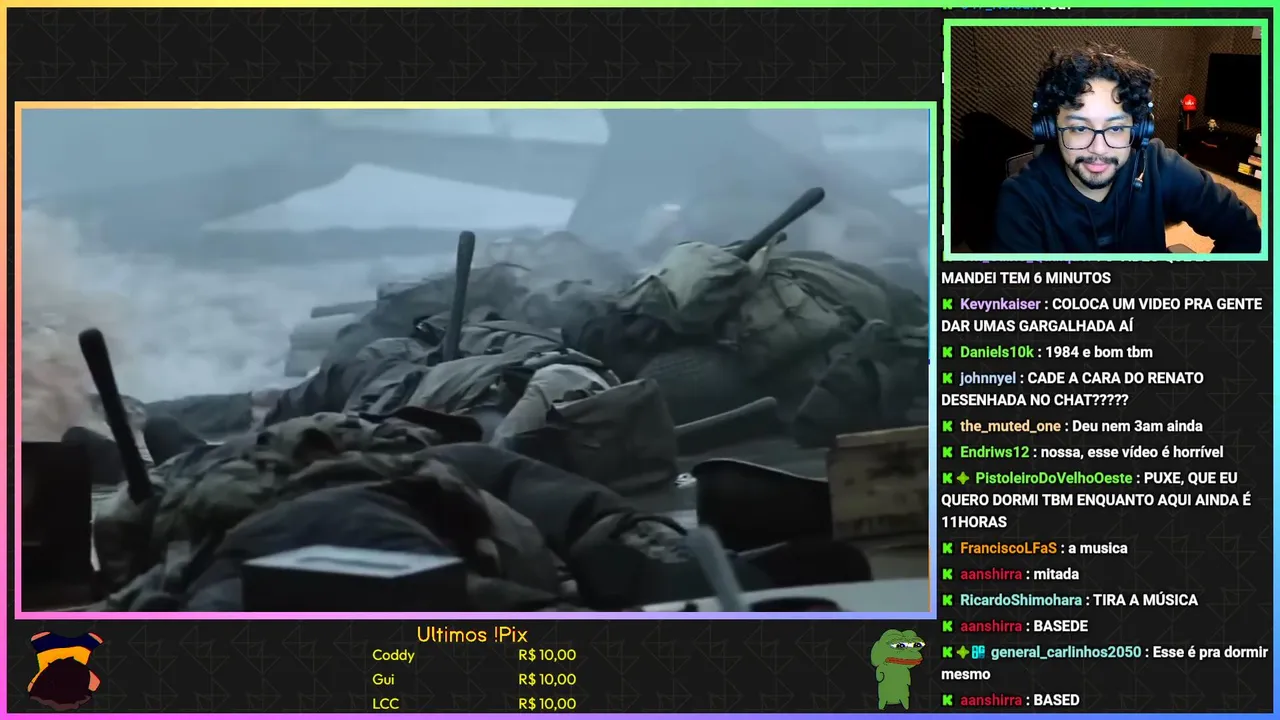Open general_carlinhos2050's username in chat

tap(1066, 652)
